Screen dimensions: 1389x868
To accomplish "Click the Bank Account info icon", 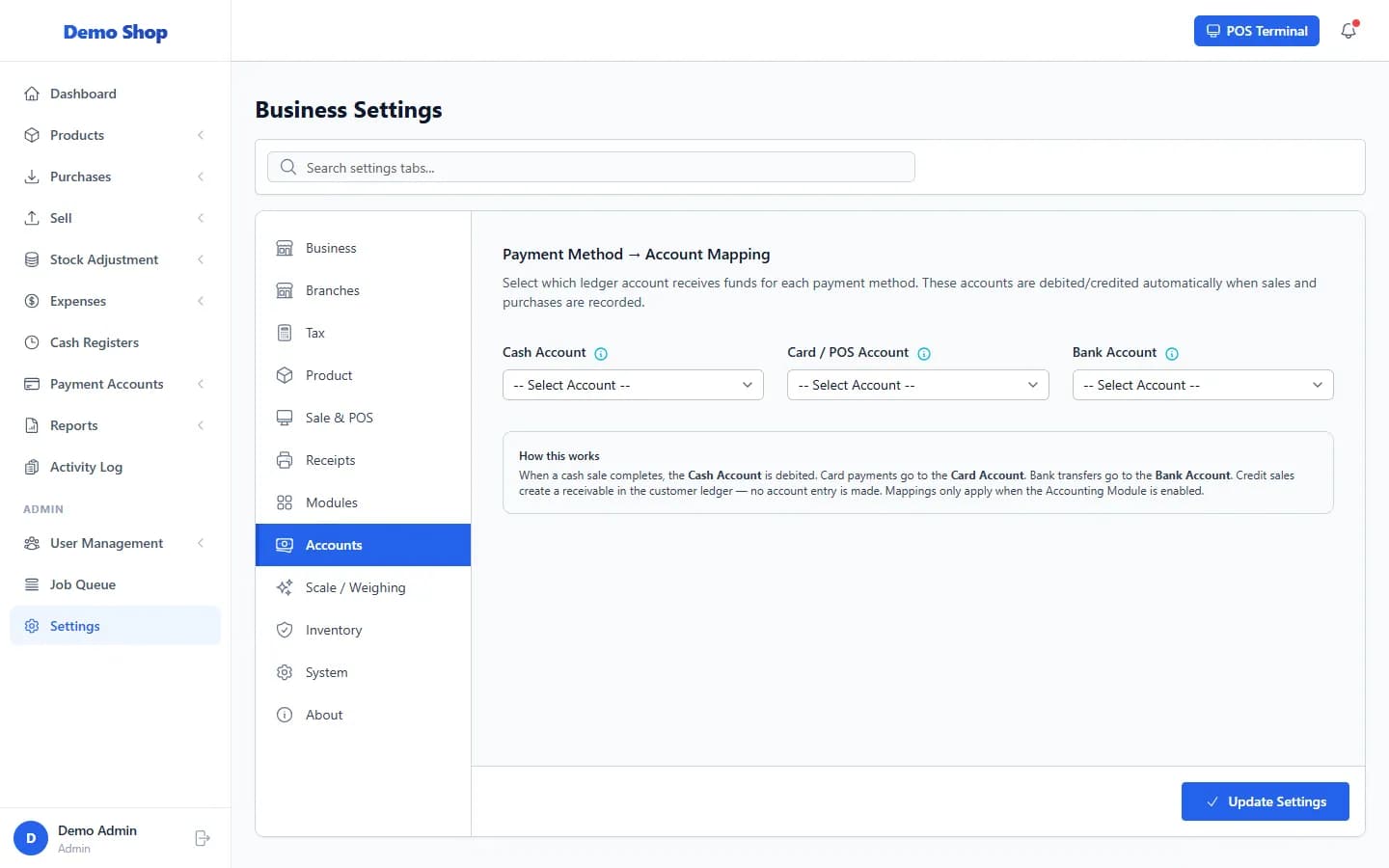I will pyautogui.click(x=1172, y=354).
